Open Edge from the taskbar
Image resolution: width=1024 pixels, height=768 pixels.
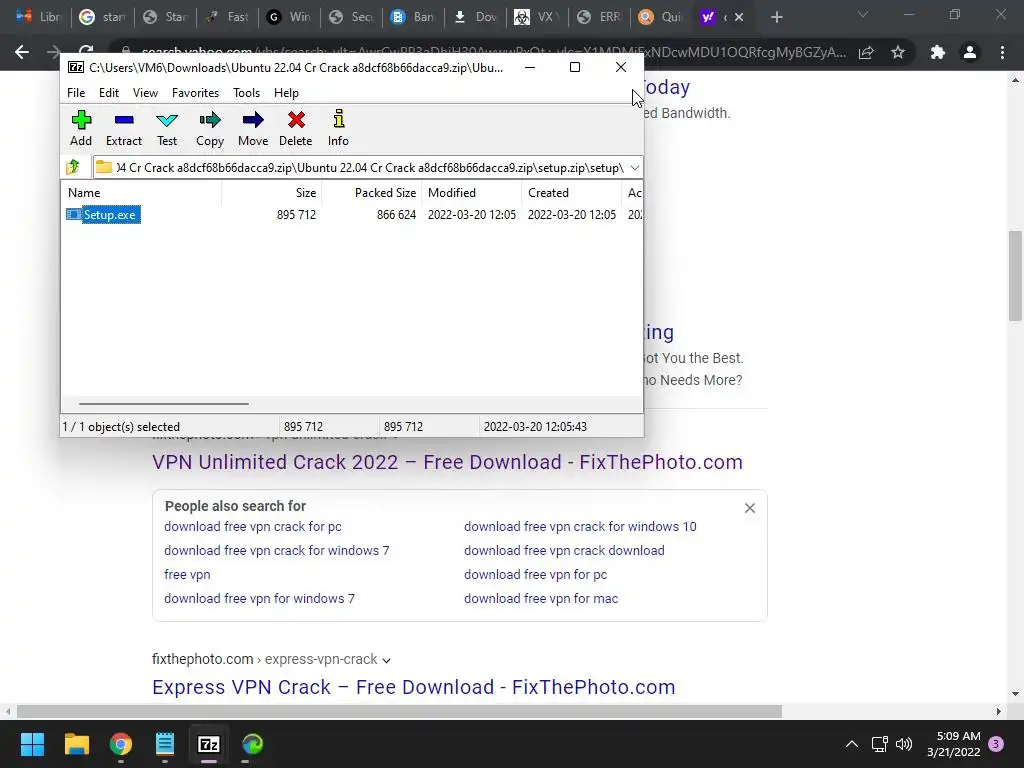click(x=253, y=744)
